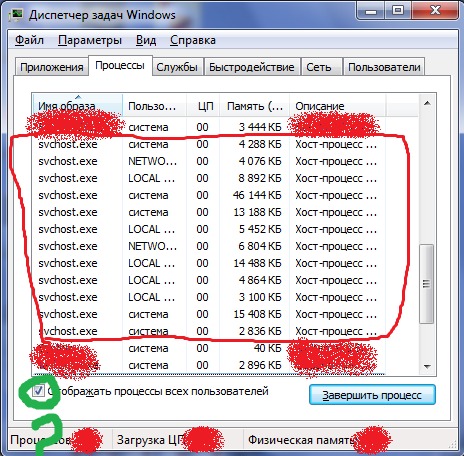Select the Процессы tab
The height and width of the screenshot is (456, 464).
pos(120,65)
